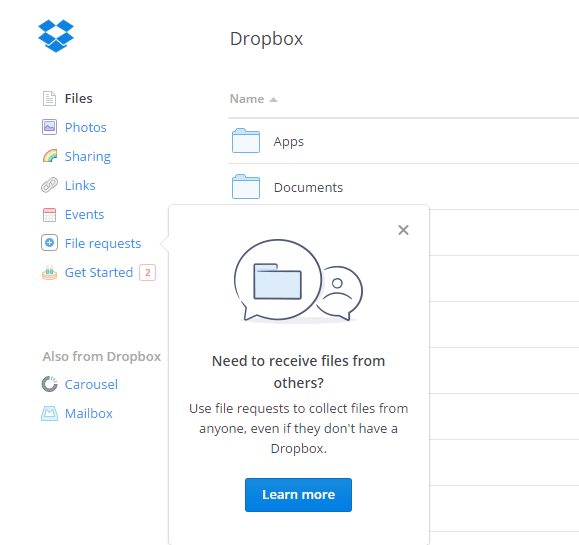Click the Dropbox page title
The height and width of the screenshot is (545, 579).
click(x=267, y=38)
